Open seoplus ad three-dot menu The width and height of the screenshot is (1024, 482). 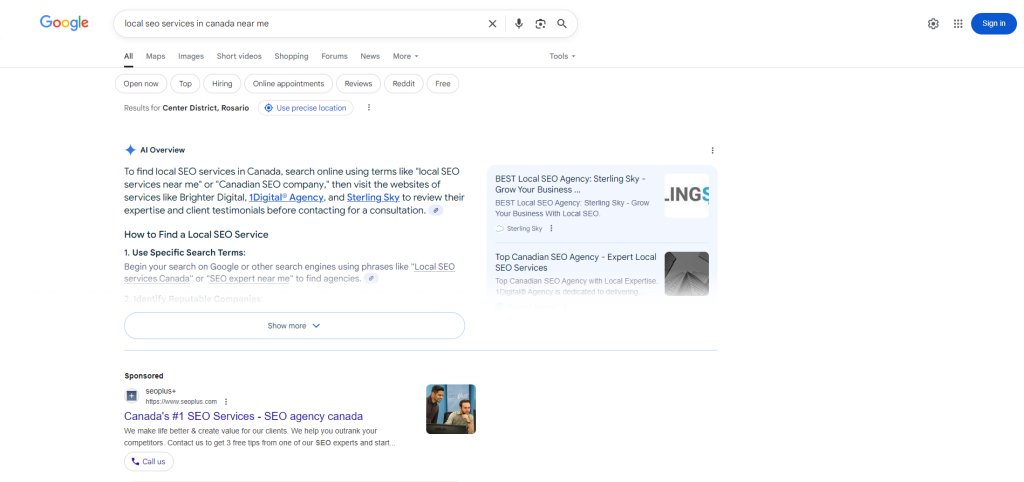tap(226, 402)
